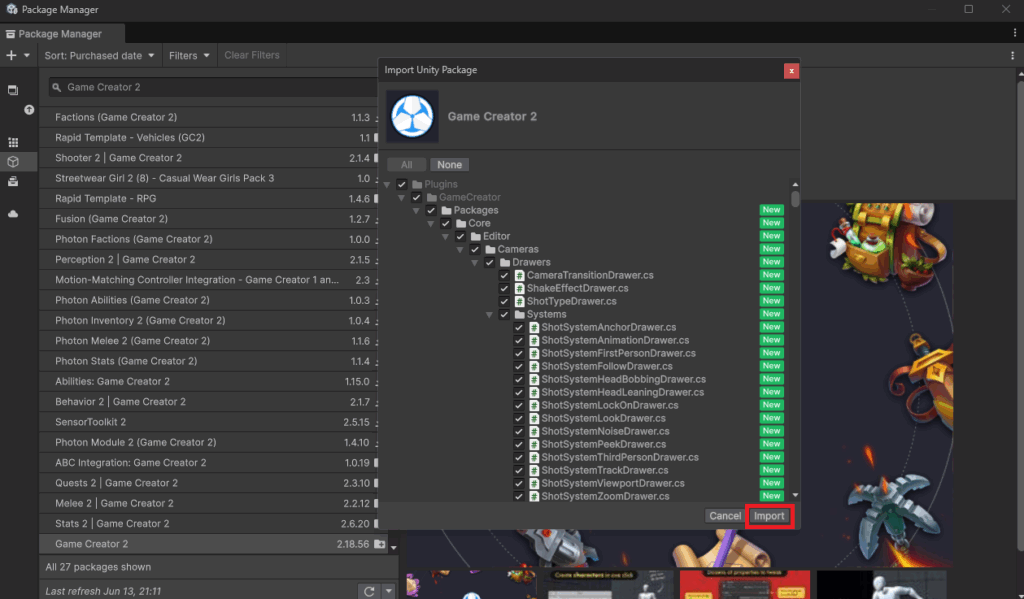Screen dimensions: 1024x599
Task: Click the Game Creator 2 row import icon
Action: tap(379, 543)
